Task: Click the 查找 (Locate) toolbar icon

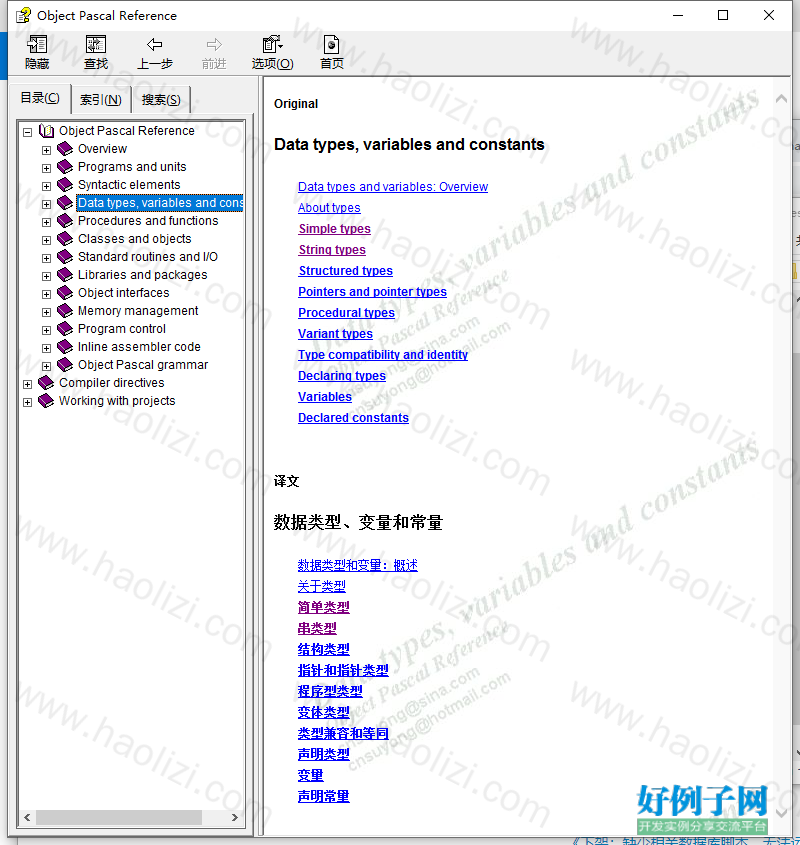Action: 96,44
